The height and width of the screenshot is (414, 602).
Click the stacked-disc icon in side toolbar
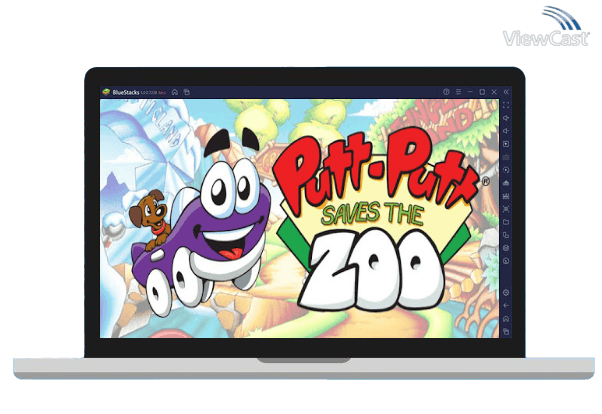tap(506, 248)
